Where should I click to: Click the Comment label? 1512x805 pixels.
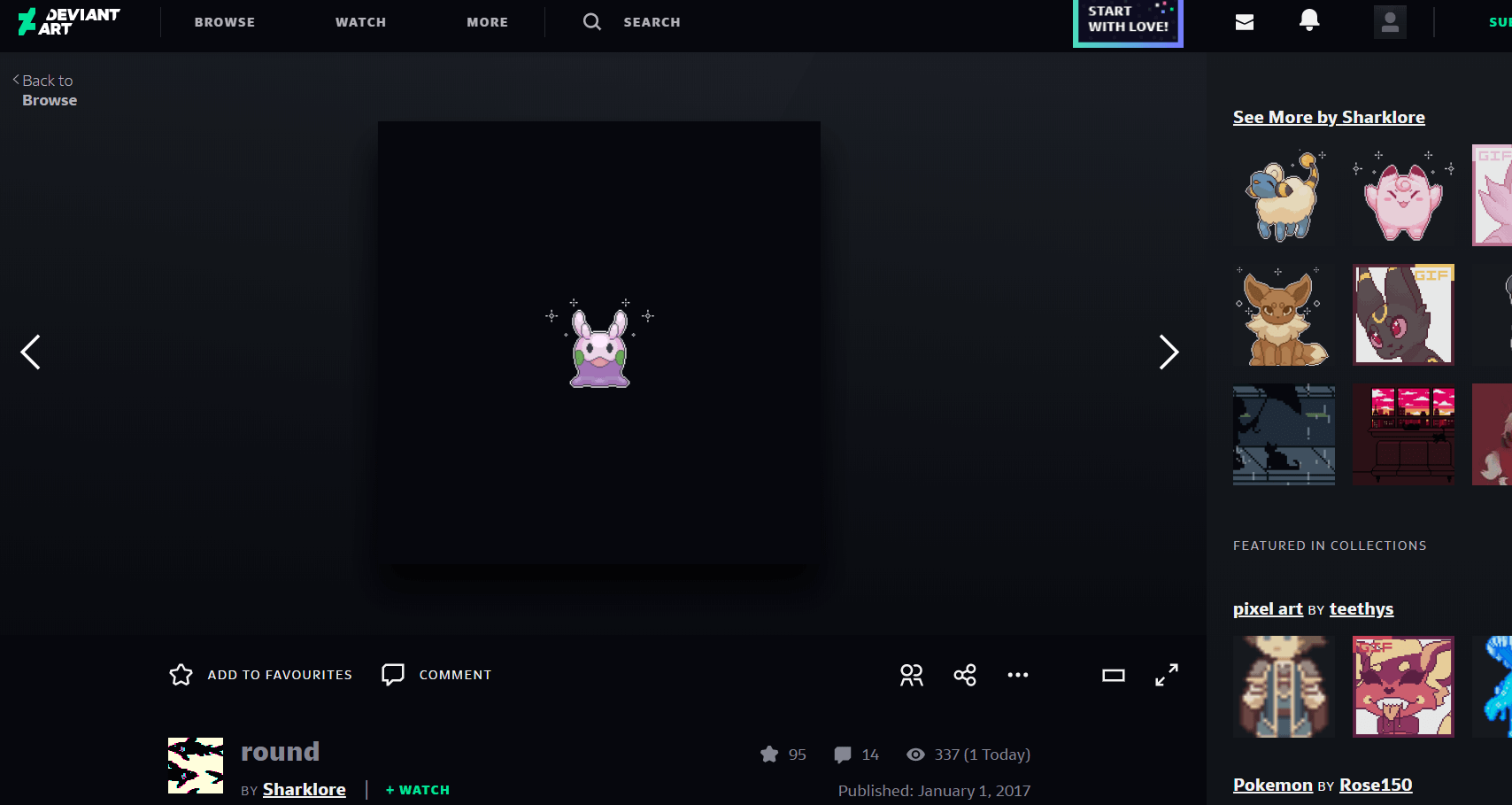[455, 675]
